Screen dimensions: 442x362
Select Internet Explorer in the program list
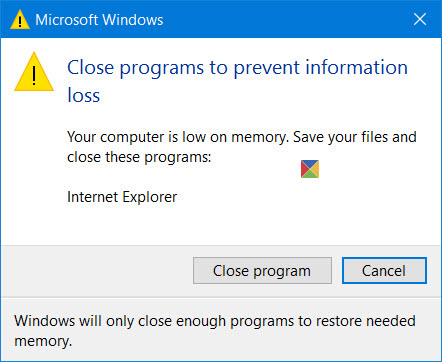click(x=122, y=197)
